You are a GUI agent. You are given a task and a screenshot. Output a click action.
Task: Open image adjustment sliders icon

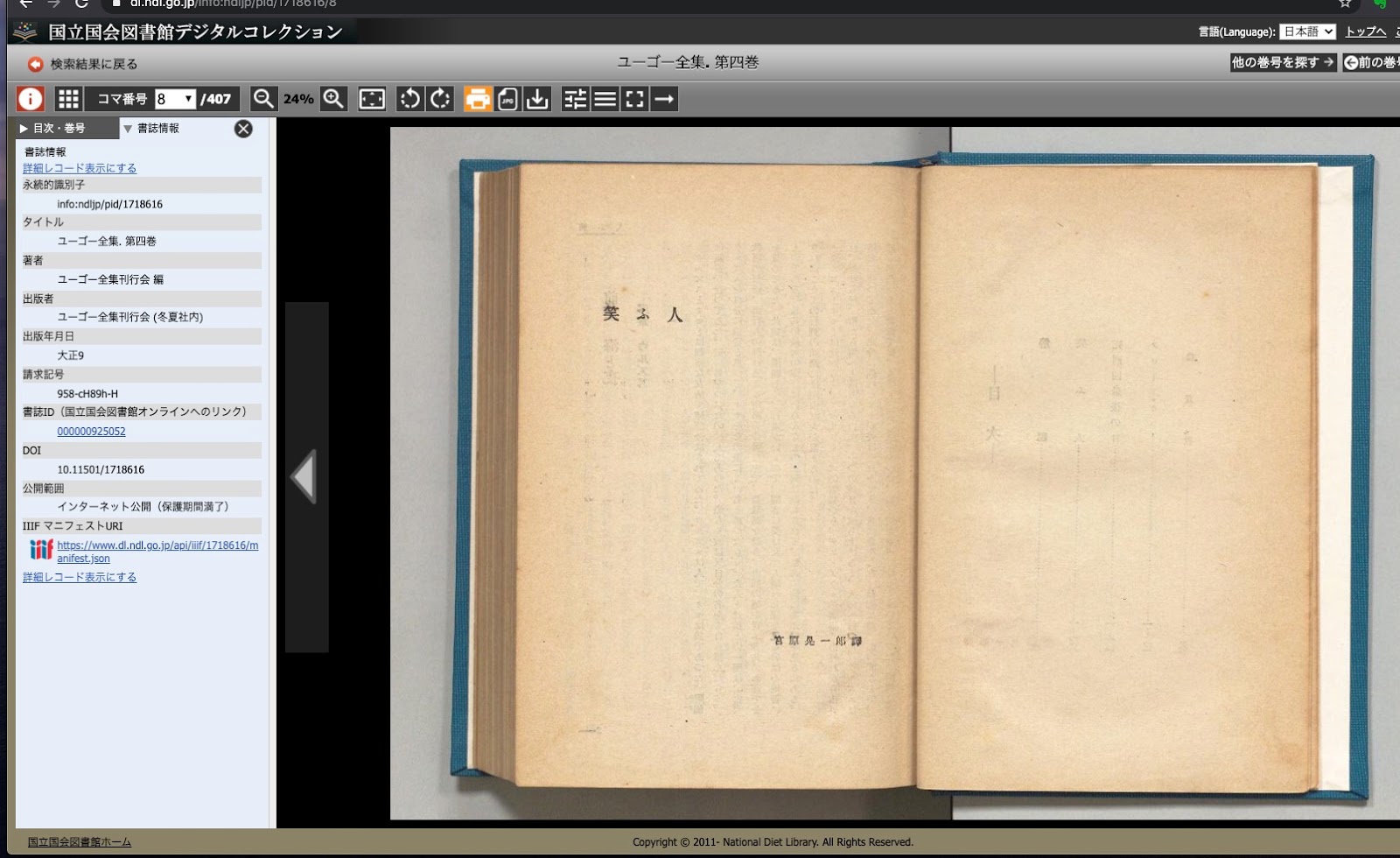(575, 99)
